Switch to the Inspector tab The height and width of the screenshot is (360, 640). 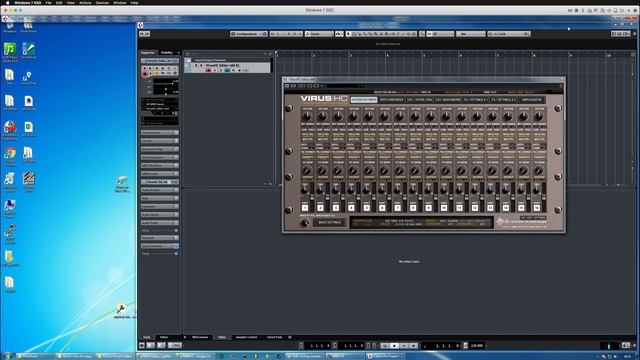(148, 53)
